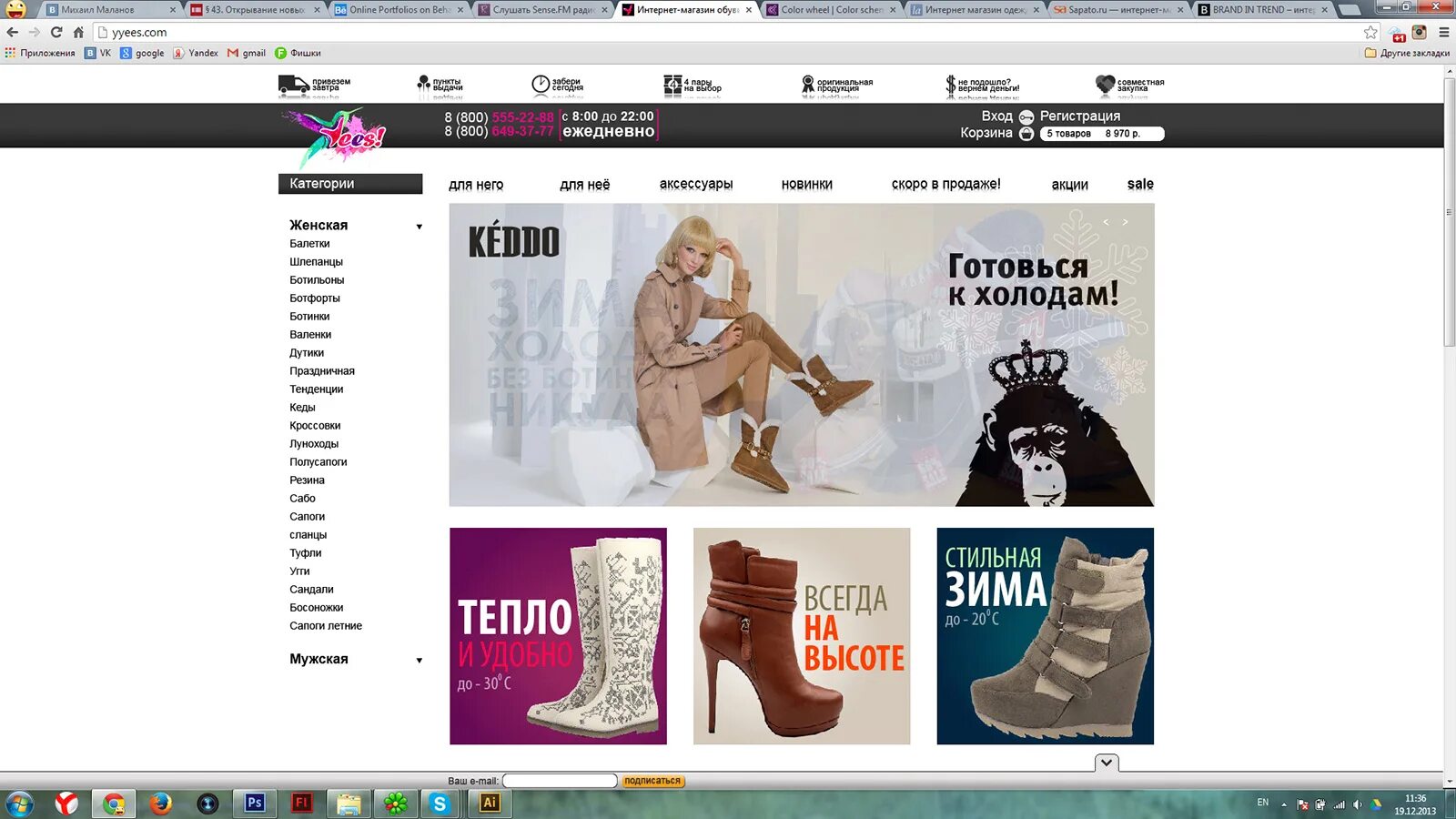Viewport: 1456px width, 819px height.
Task: Click the 'Тепло и удобно' boots banner
Action: point(558,636)
